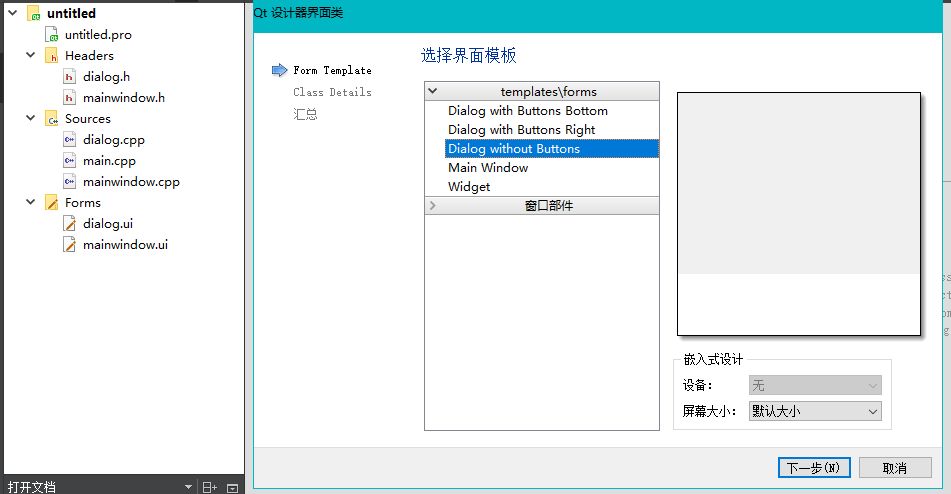Expand the 窗口部件 template group
The image size is (951, 494).
click(432, 206)
